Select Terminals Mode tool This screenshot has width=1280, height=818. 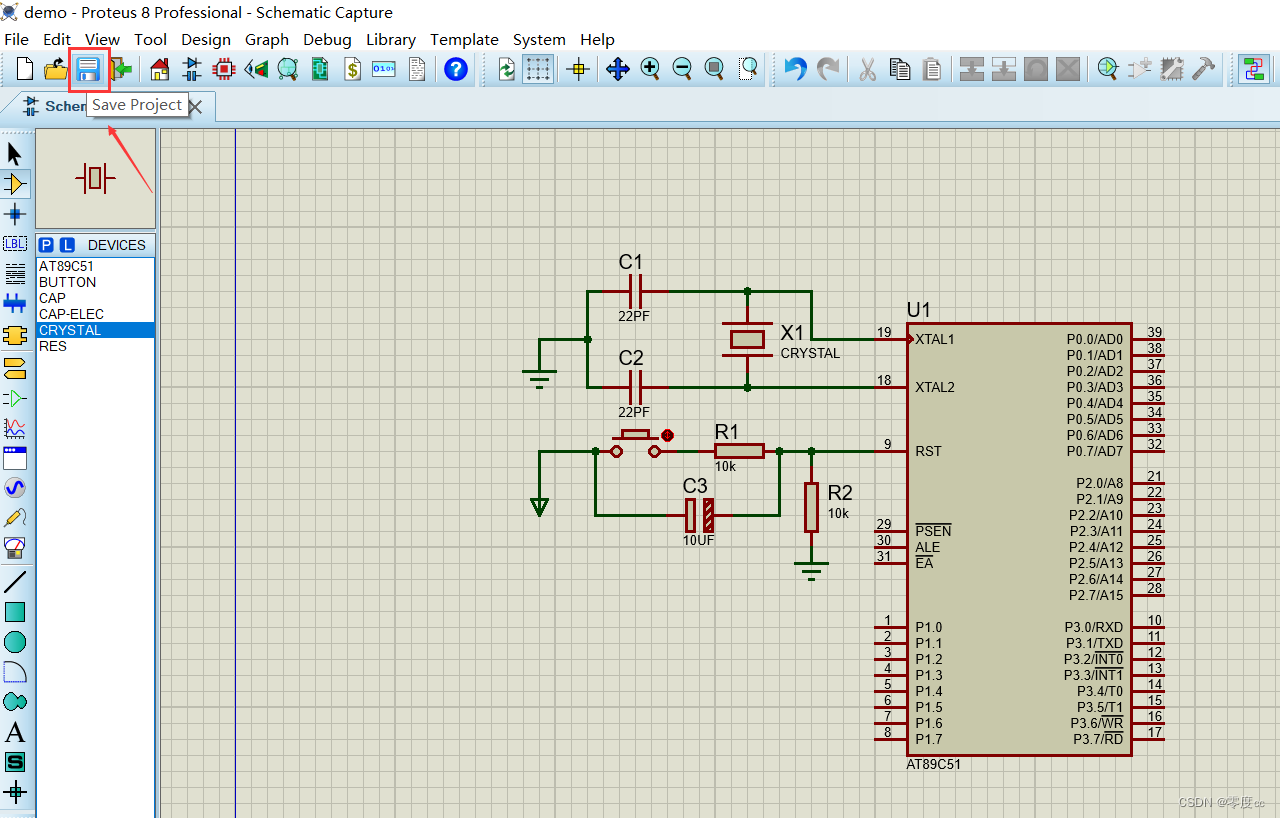pyautogui.click(x=15, y=367)
